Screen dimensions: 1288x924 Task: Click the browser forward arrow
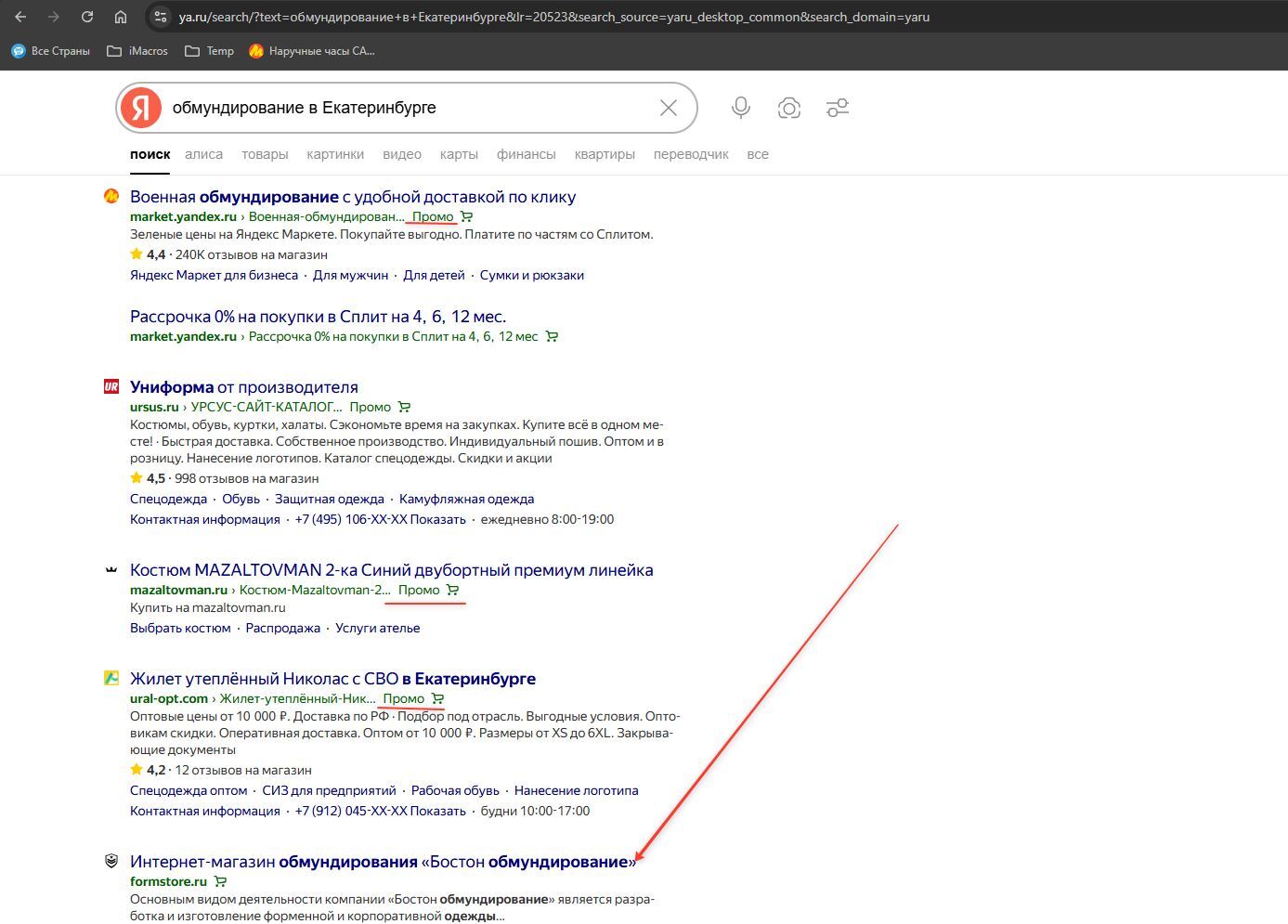pyautogui.click(x=54, y=17)
